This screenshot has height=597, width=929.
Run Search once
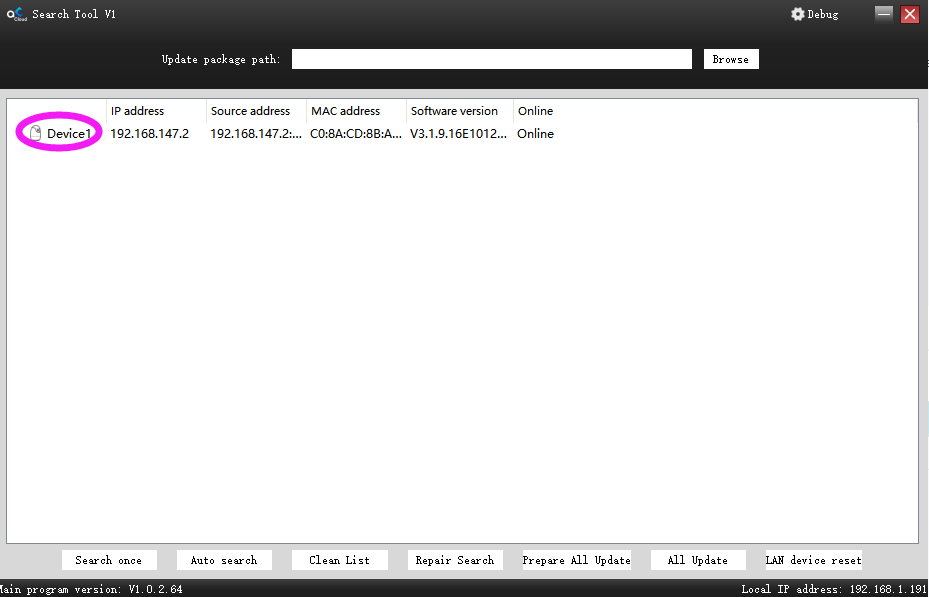point(109,560)
